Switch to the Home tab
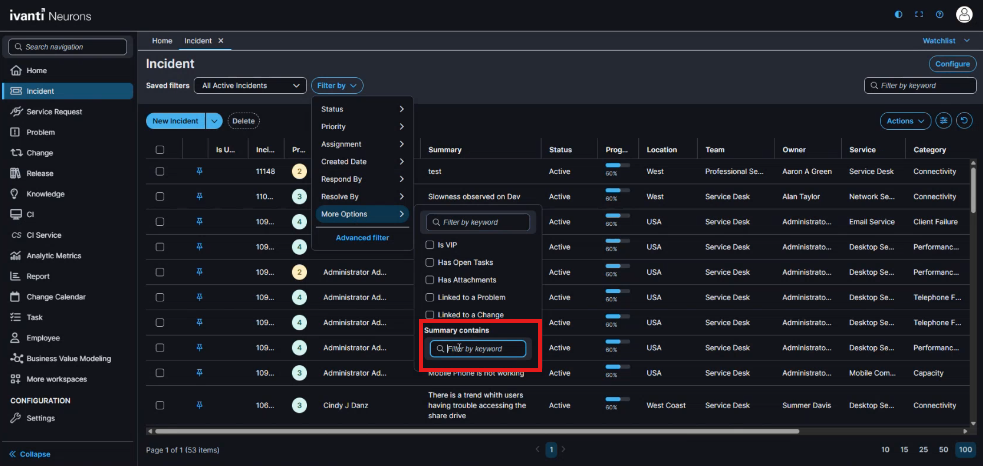 tap(161, 40)
